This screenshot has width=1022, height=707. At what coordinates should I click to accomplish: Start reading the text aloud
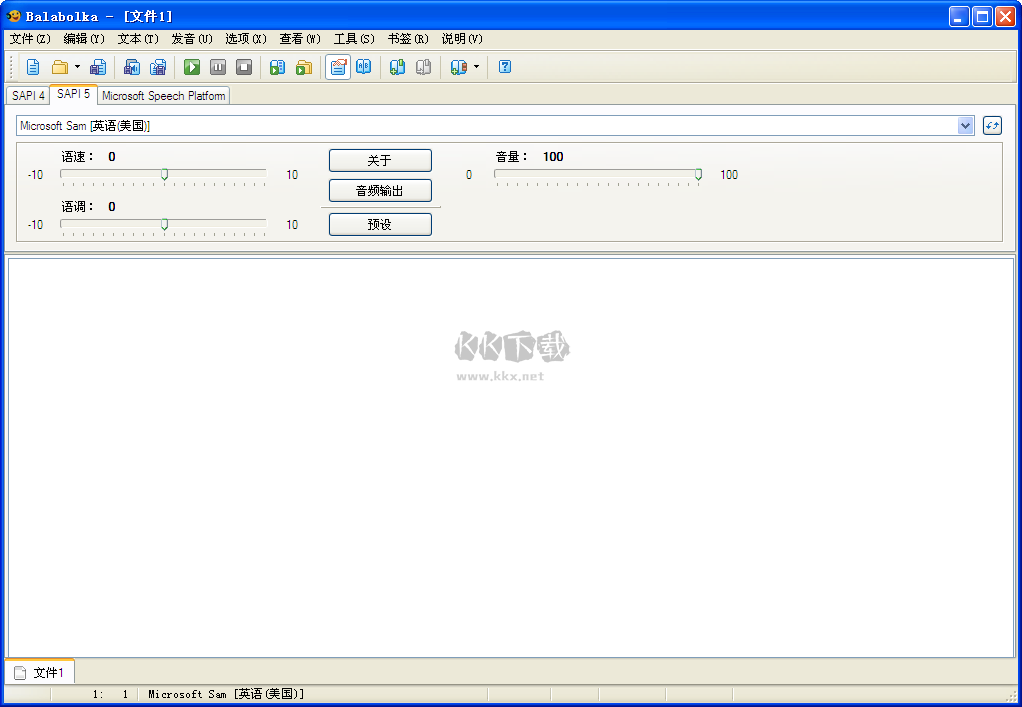[191, 67]
